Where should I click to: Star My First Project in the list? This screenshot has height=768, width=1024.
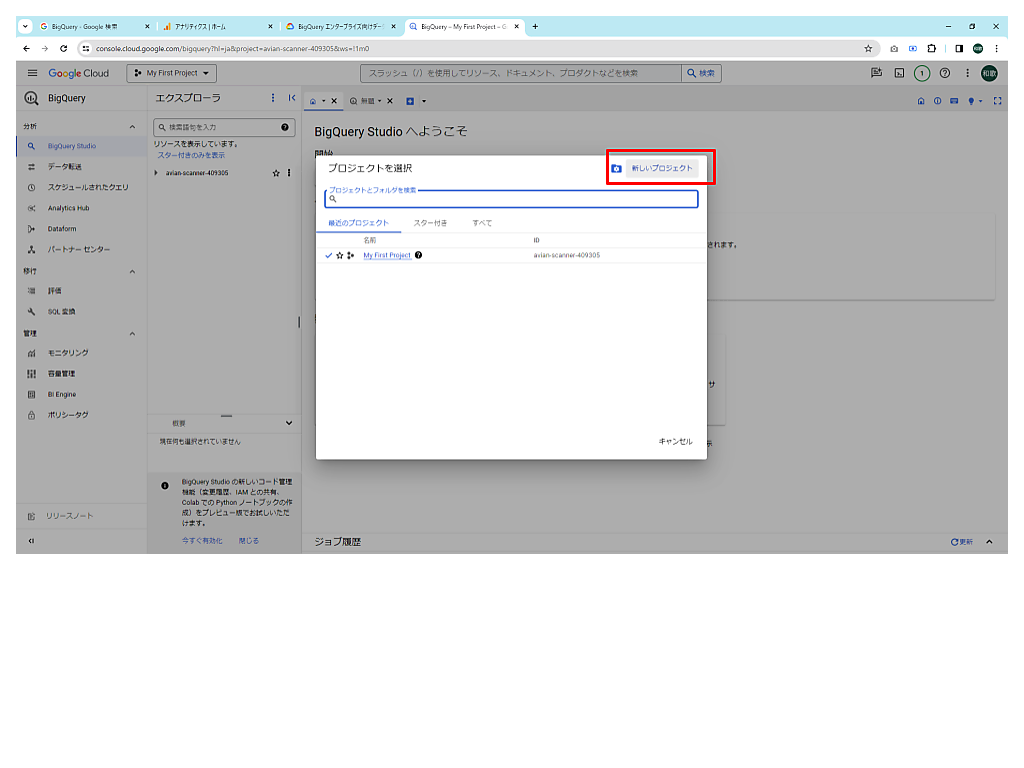(x=339, y=256)
